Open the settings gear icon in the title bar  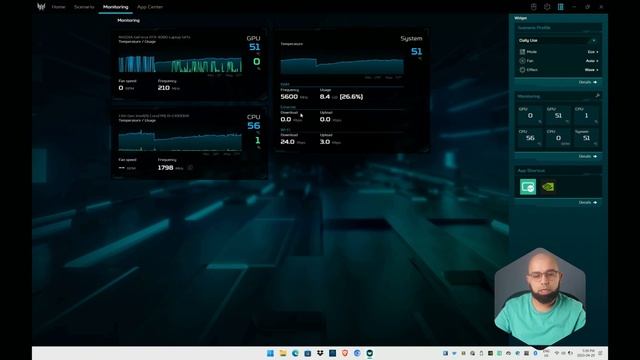pyautogui.click(x=547, y=7)
